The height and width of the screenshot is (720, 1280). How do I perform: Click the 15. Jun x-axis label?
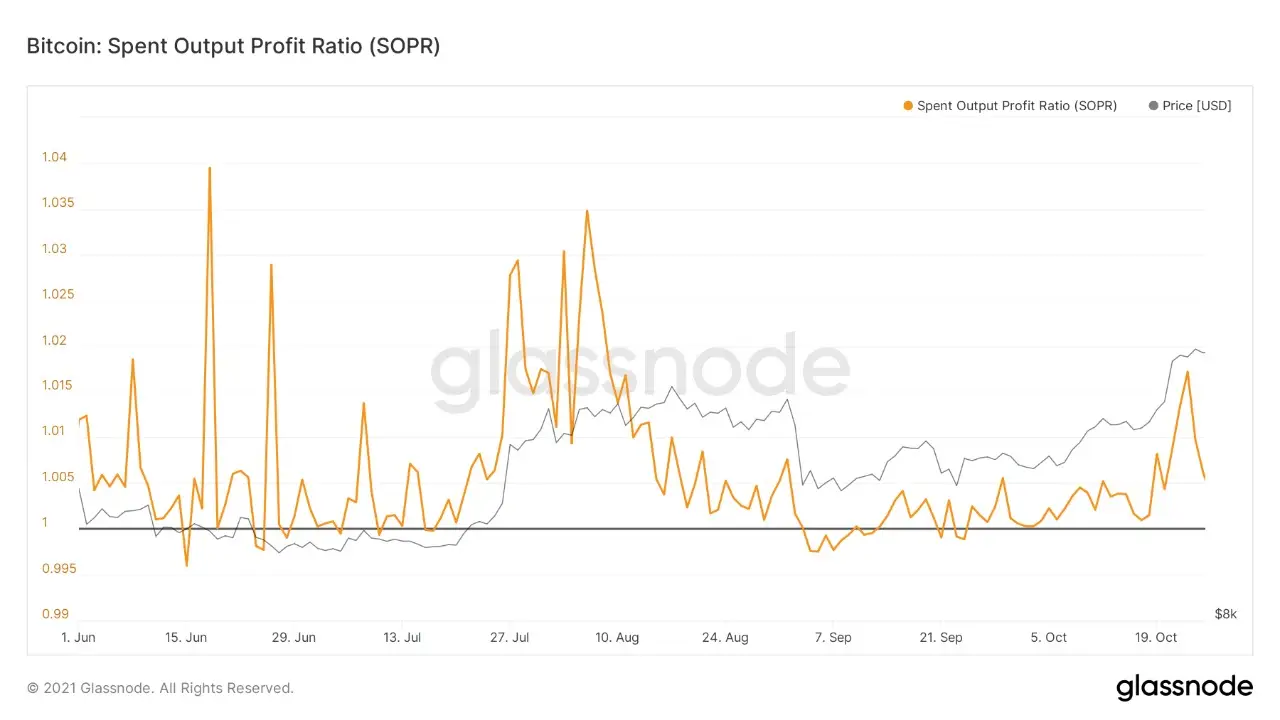[186, 637]
